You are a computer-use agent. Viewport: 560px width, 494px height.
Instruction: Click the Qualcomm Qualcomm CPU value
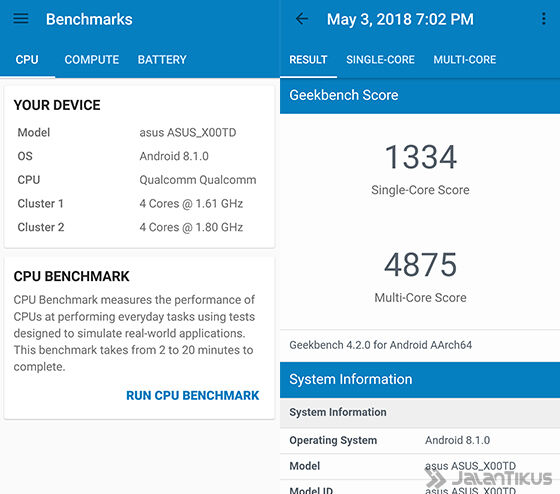[198, 180]
